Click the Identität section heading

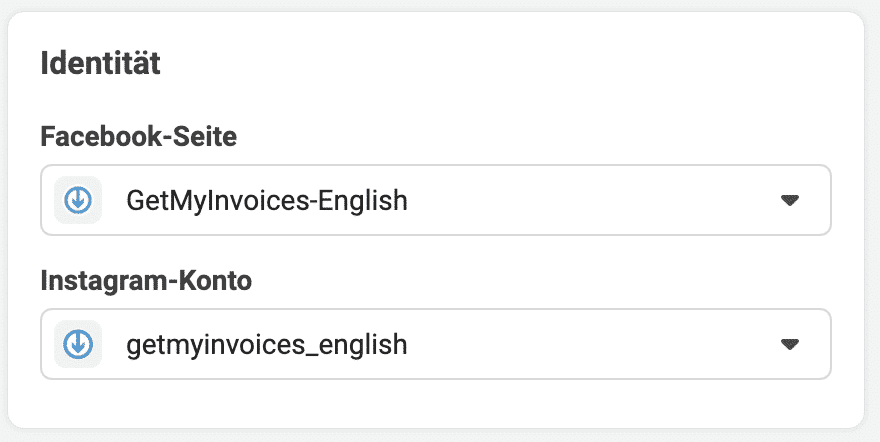point(100,63)
